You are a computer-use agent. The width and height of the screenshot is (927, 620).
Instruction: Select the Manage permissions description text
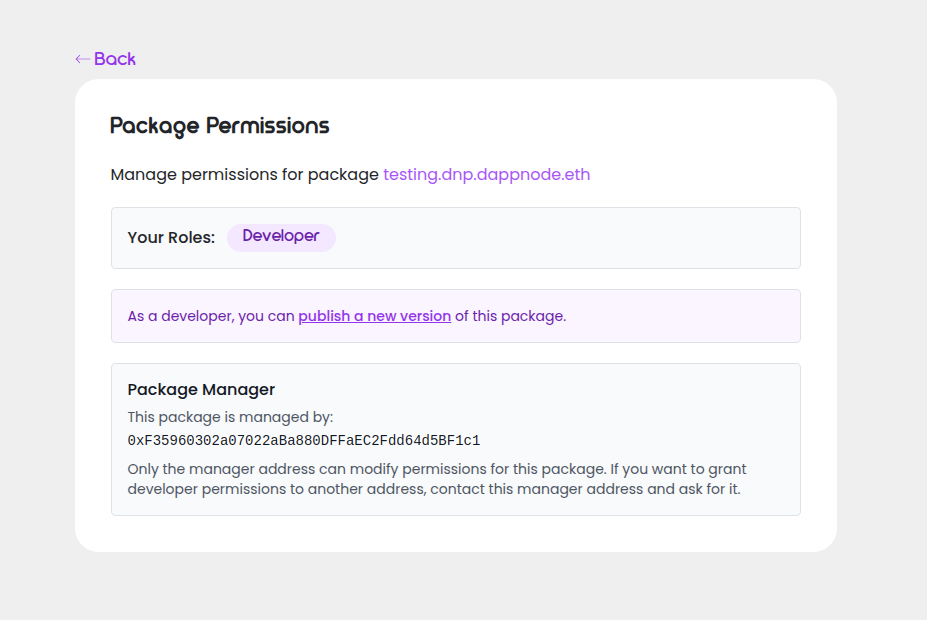coord(245,174)
